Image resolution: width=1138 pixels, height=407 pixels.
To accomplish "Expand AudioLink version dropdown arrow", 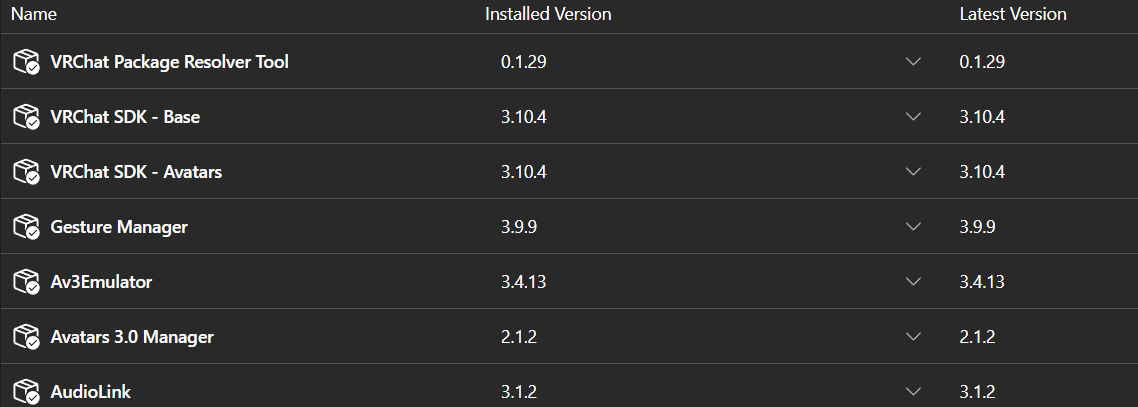I will coord(914,392).
